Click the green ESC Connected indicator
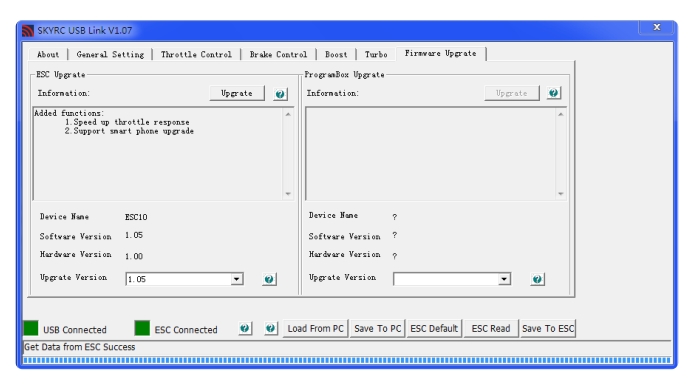 (142, 328)
